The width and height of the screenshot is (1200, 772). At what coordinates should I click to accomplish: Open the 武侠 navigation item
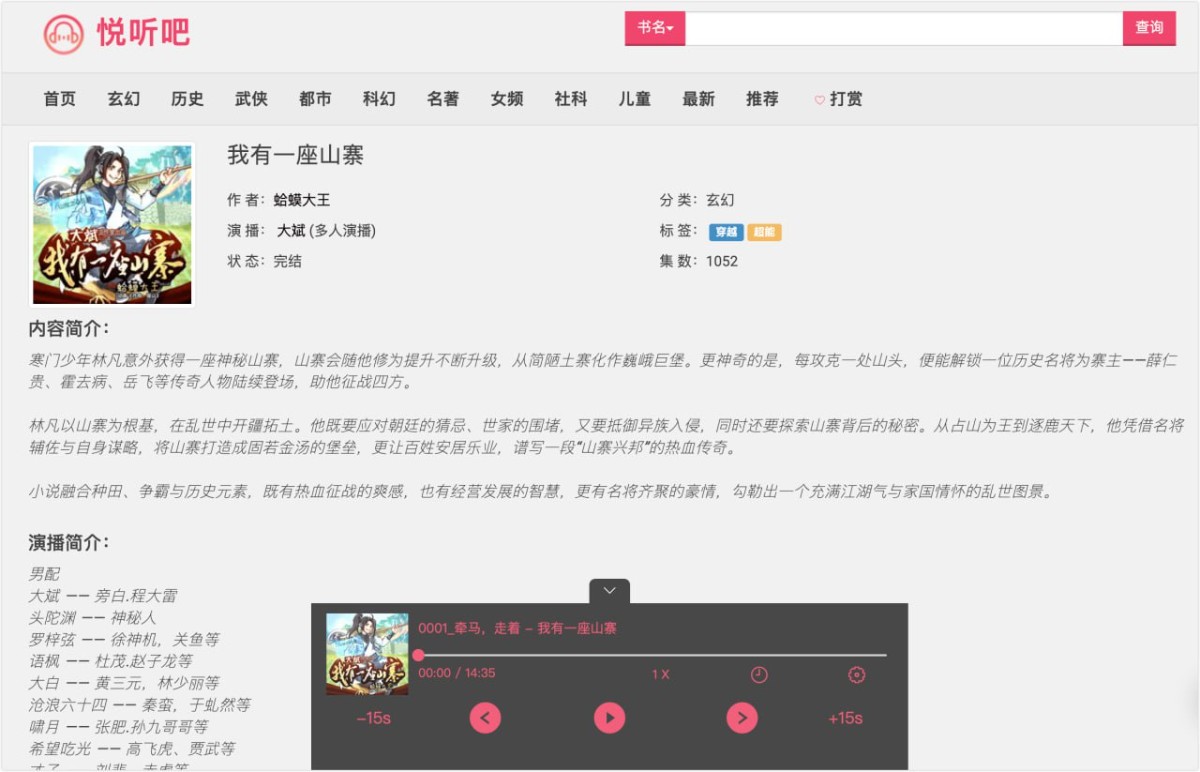(251, 99)
